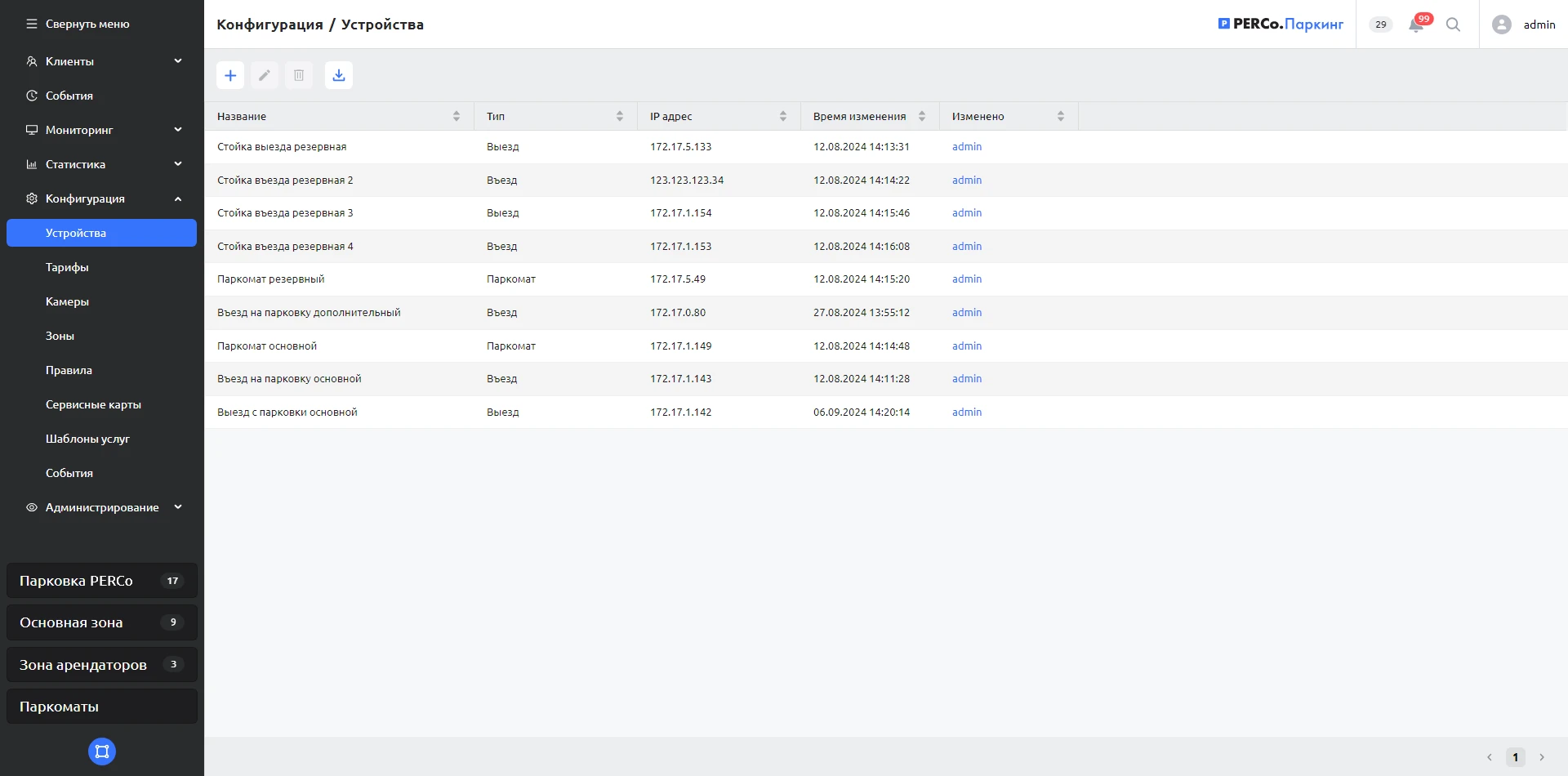Image resolution: width=1568 pixels, height=776 pixels.
Task: Click the blue fullscreen icon at sidebar bottom
Action: pos(102,751)
